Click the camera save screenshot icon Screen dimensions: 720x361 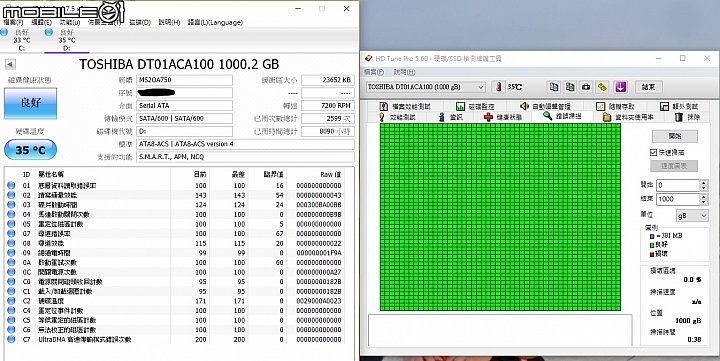click(x=586, y=87)
